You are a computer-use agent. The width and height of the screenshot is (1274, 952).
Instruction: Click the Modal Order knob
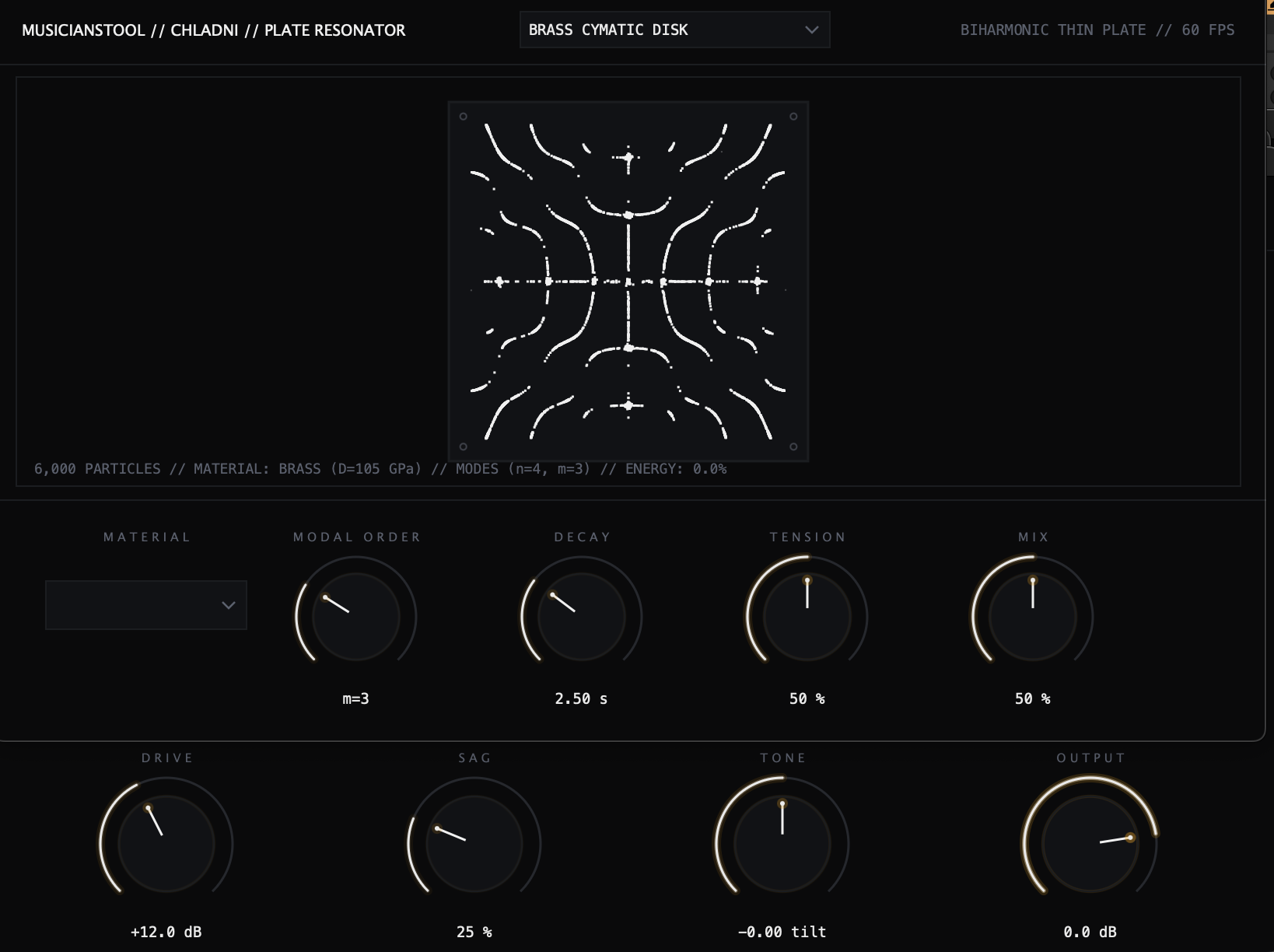point(356,617)
